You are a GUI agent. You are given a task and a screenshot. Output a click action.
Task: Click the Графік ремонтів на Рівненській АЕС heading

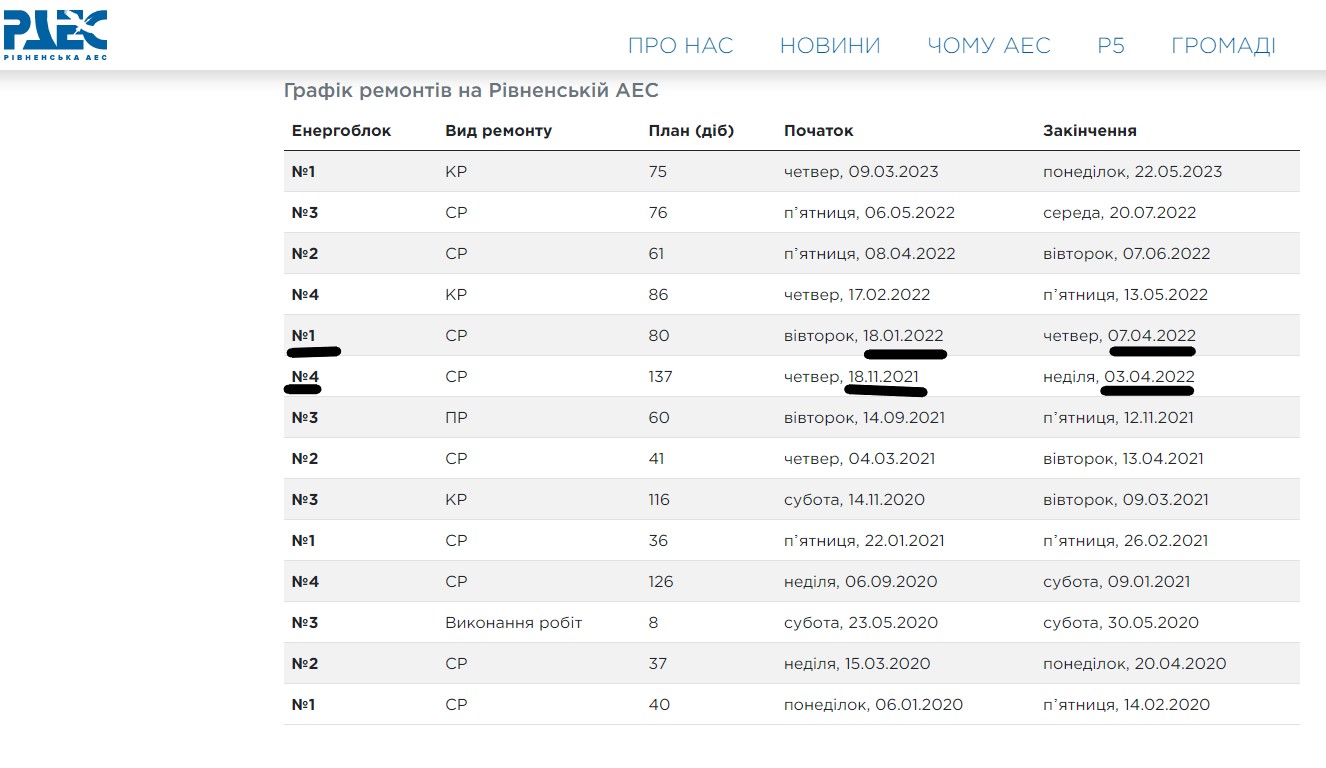pos(471,91)
